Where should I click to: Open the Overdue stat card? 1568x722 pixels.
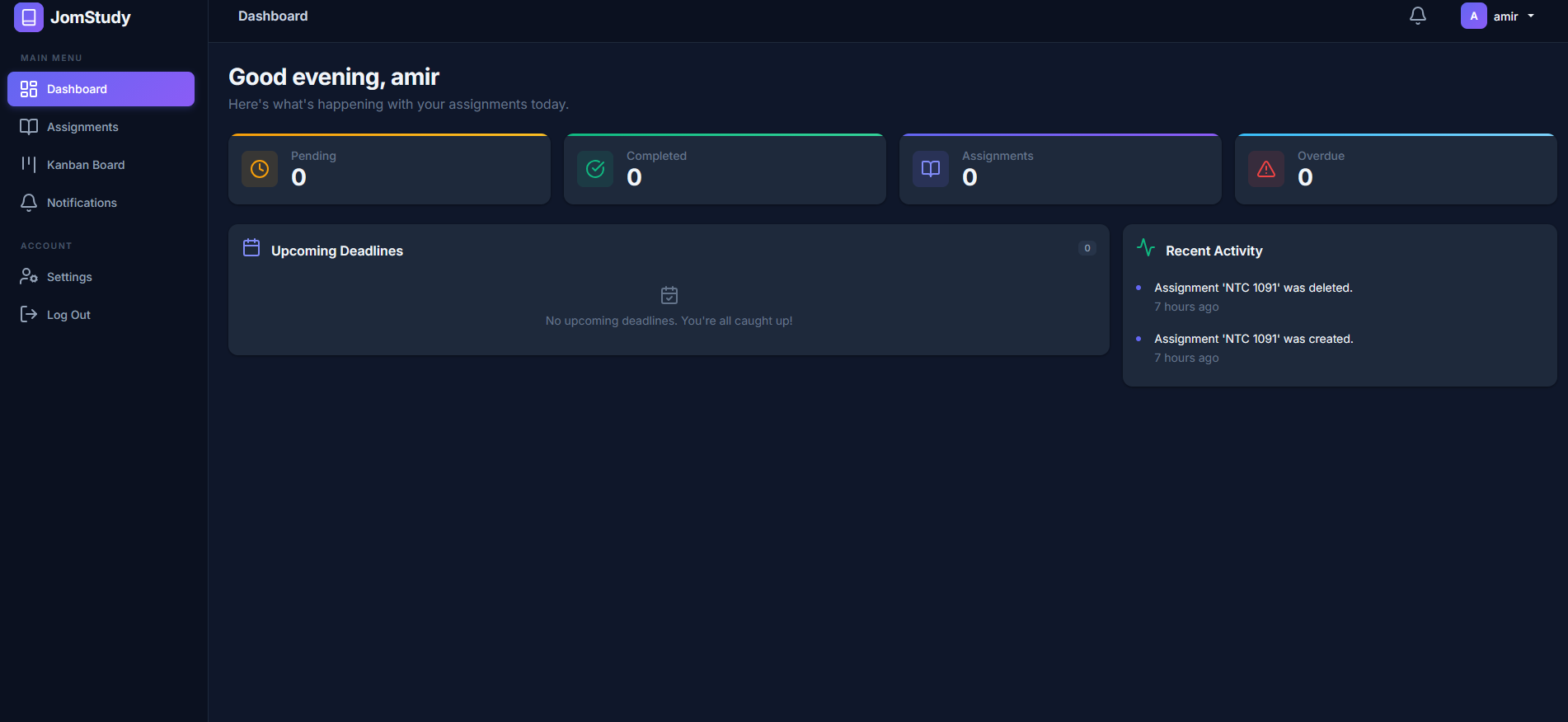(1396, 169)
